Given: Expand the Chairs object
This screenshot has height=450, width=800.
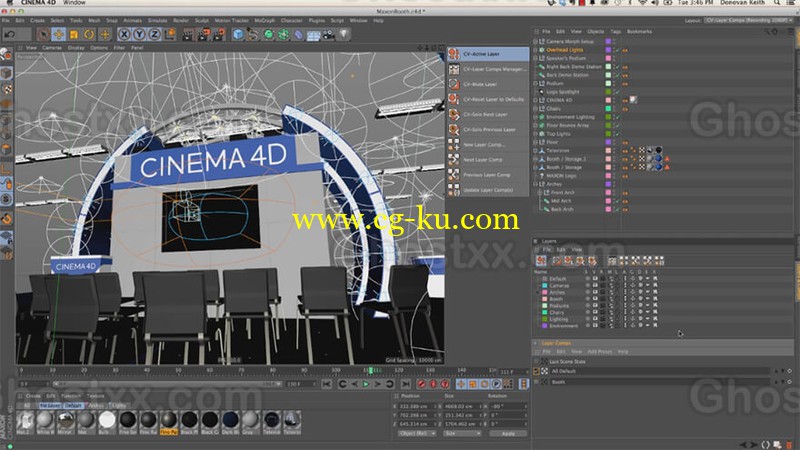Looking at the screenshot, I should tap(535, 109).
